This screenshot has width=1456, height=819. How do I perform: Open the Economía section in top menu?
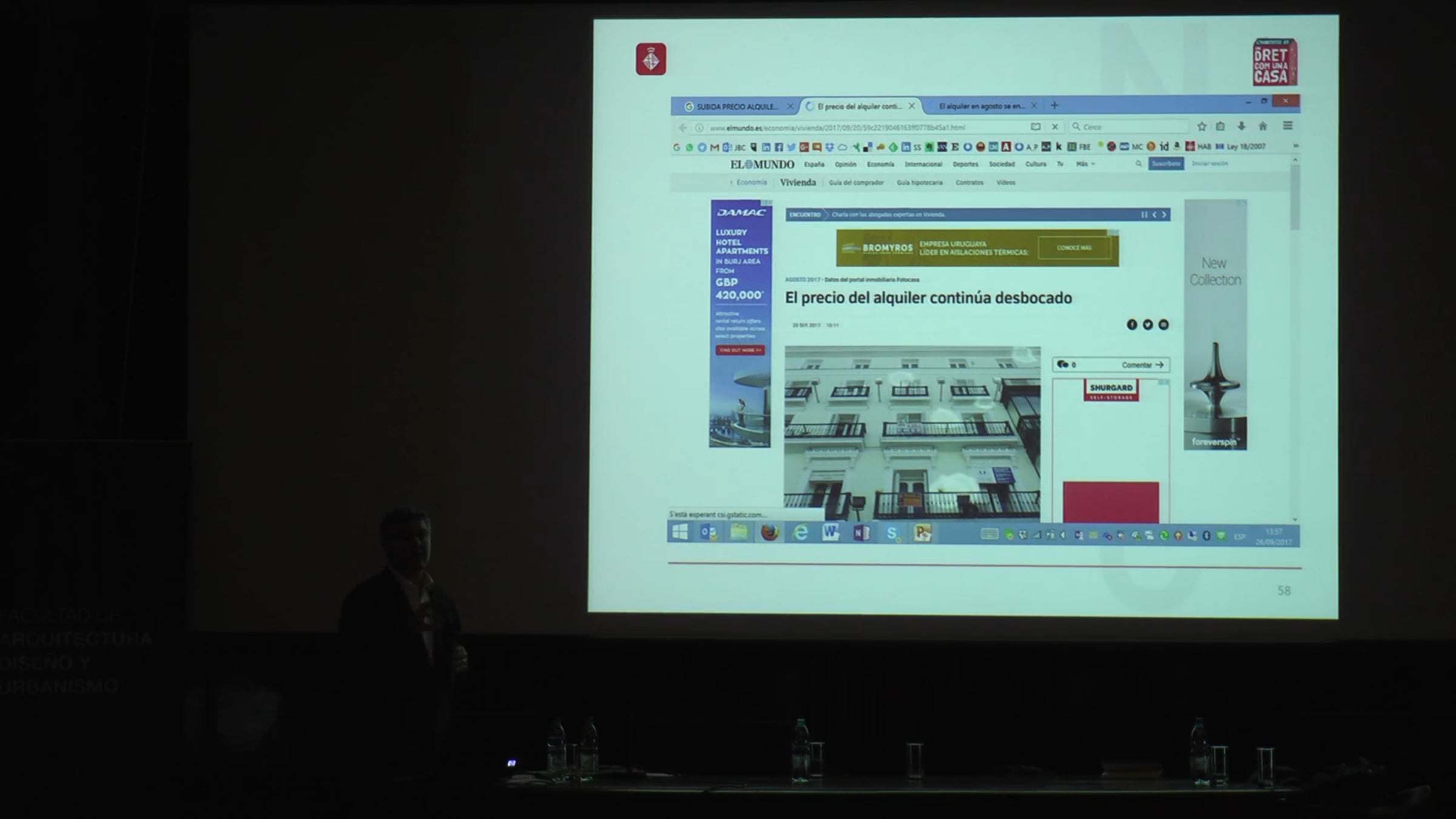(880, 164)
